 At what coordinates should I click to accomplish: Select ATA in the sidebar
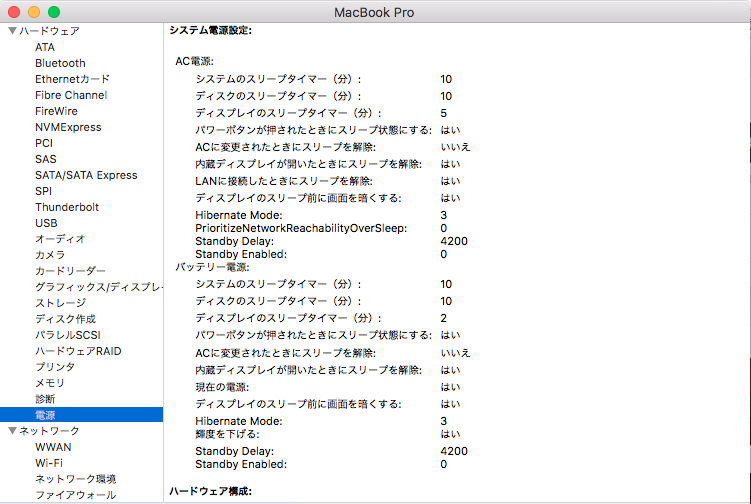(x=45, y=47)
